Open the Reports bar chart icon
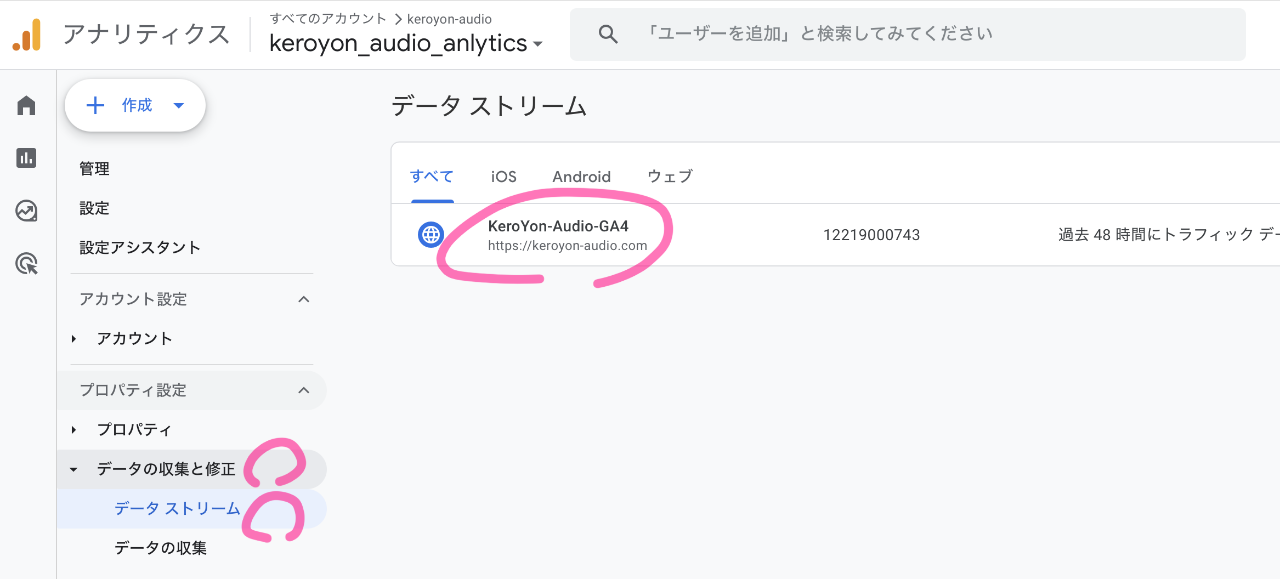 click(27, 158)
